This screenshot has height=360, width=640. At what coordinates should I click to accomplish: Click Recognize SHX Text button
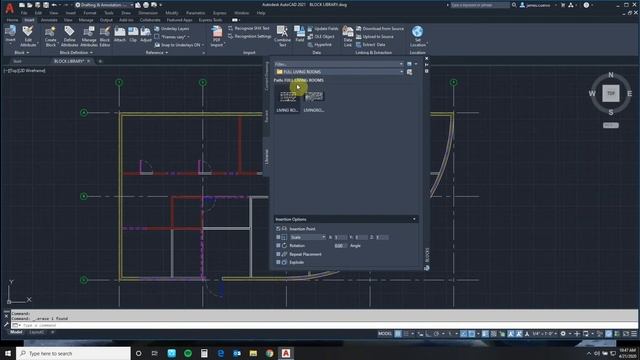(249, 28)
